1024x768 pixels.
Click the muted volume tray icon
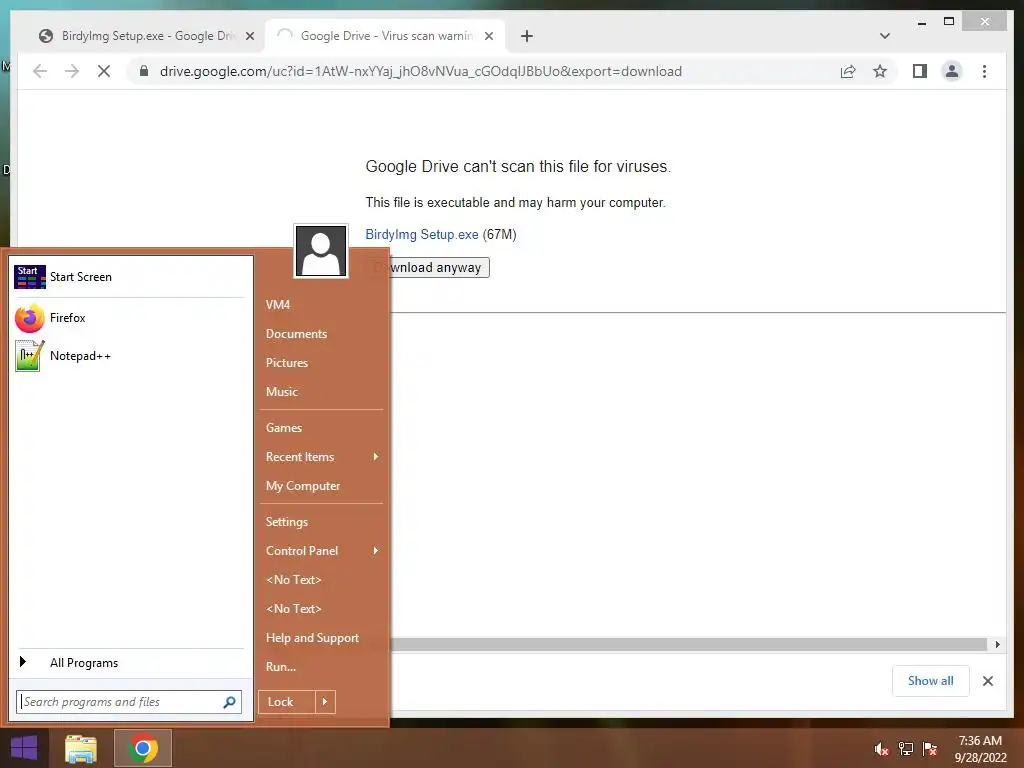(x=881, y=749)
